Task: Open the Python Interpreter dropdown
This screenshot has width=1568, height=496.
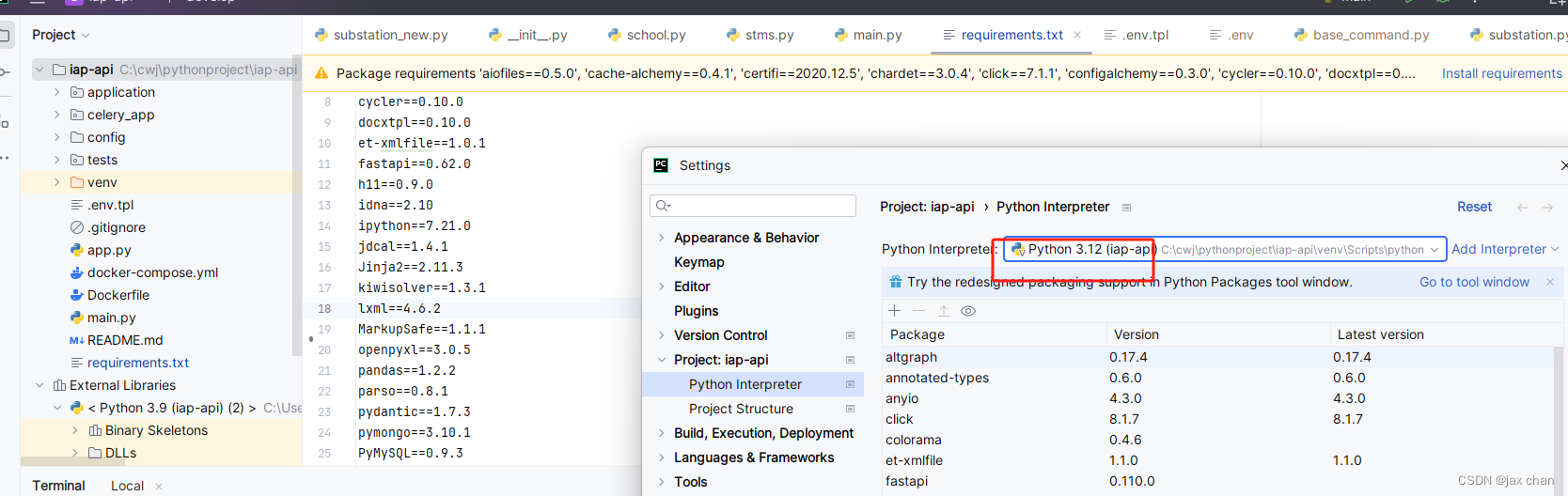Action: (1225, 249)
